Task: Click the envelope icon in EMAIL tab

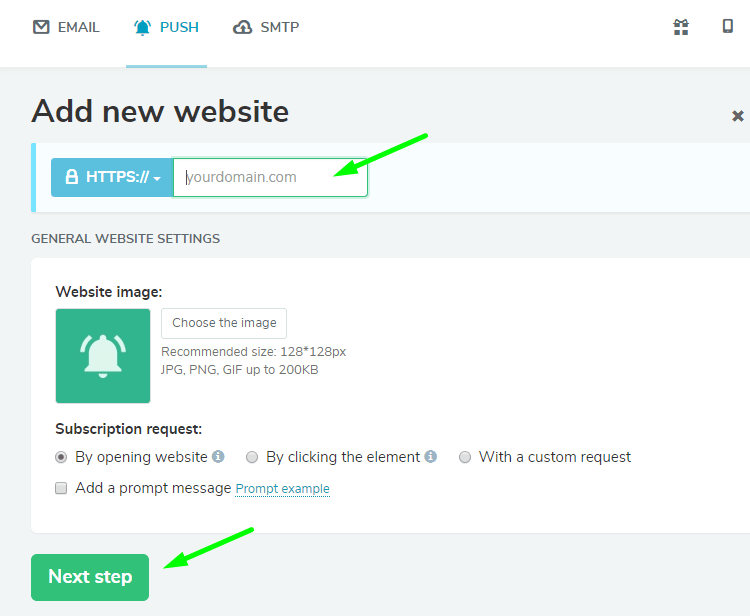Action: 41,27
